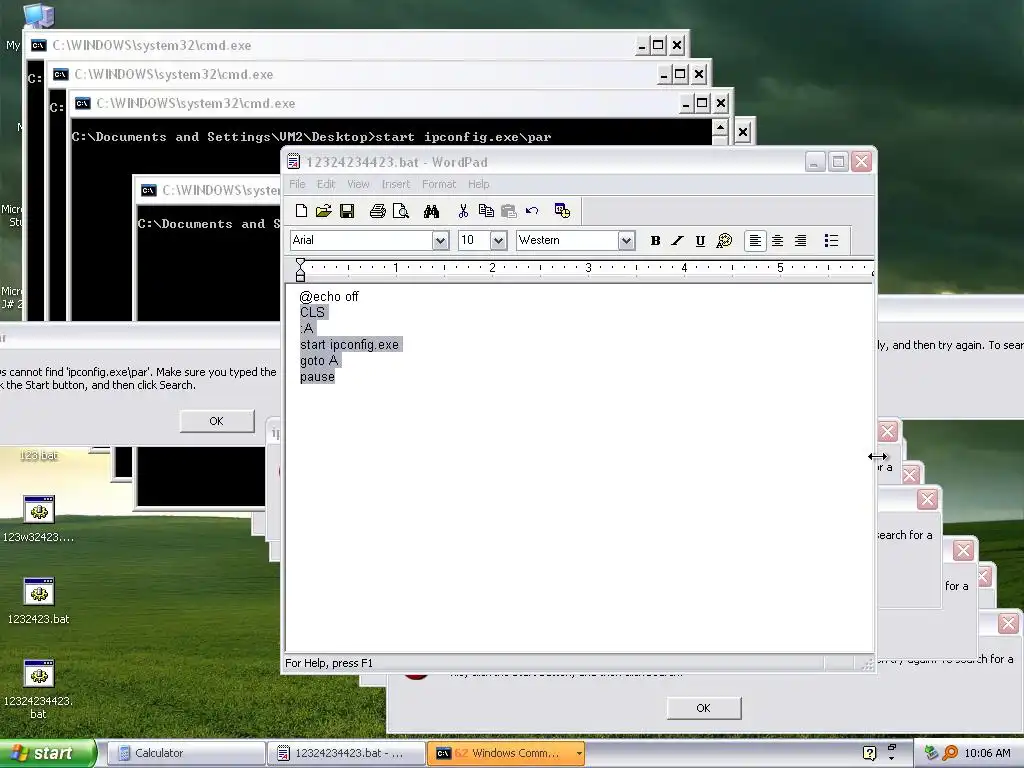Click the resize grip in WordPad status bar
This screenshot has height=768, width=1024.
click(x=867, y=664)
